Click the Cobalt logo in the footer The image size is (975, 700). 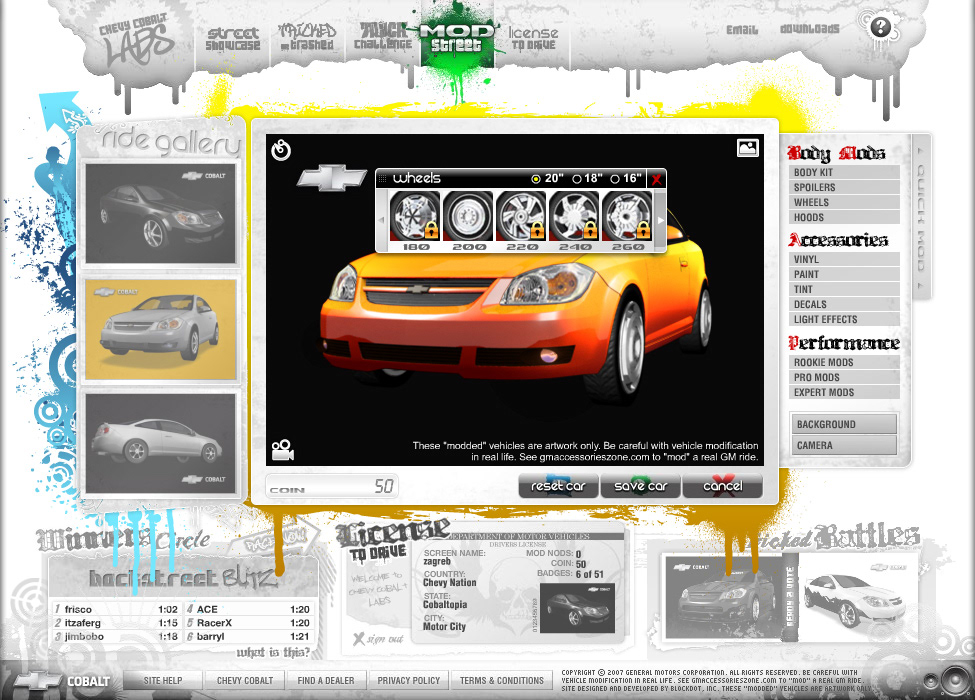(x=62, y=681)
